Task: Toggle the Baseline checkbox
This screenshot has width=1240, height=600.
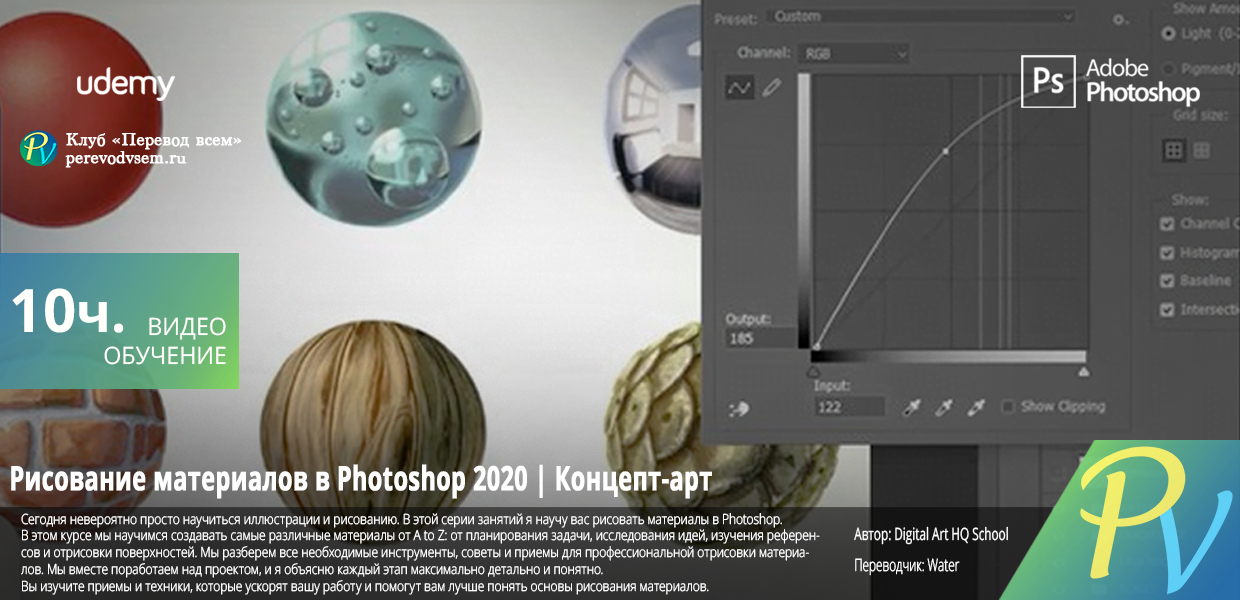Action: (1167, 281)
